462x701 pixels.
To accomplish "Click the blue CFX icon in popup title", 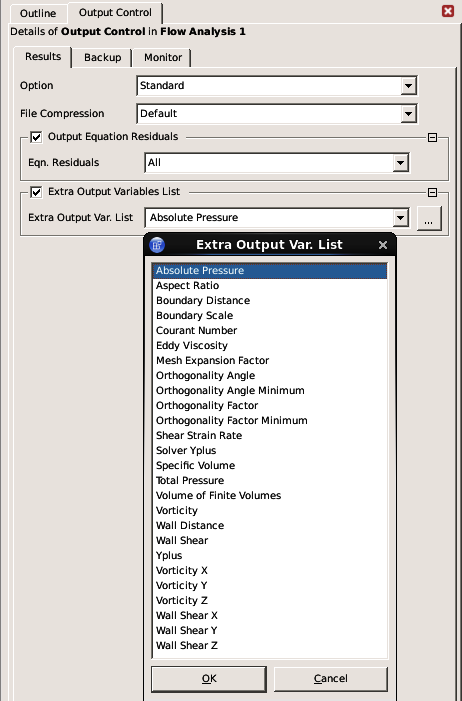I will click(x=157, y=245).
